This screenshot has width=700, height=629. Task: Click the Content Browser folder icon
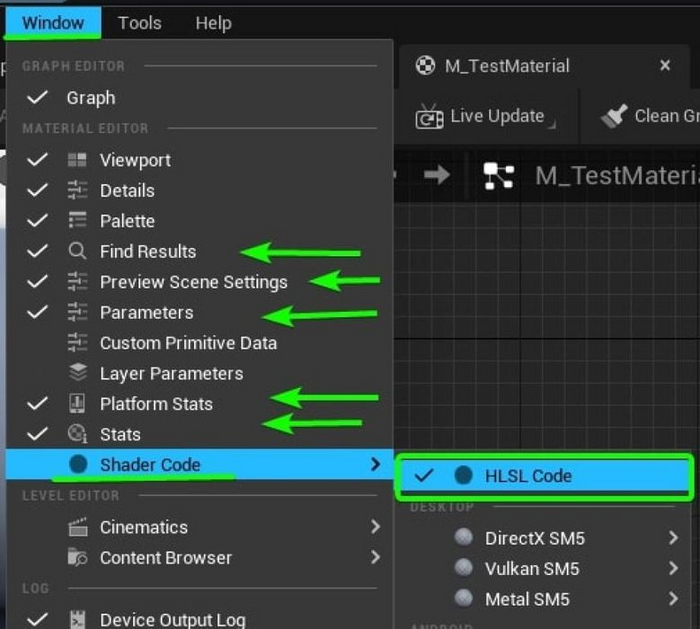(77, 557)
